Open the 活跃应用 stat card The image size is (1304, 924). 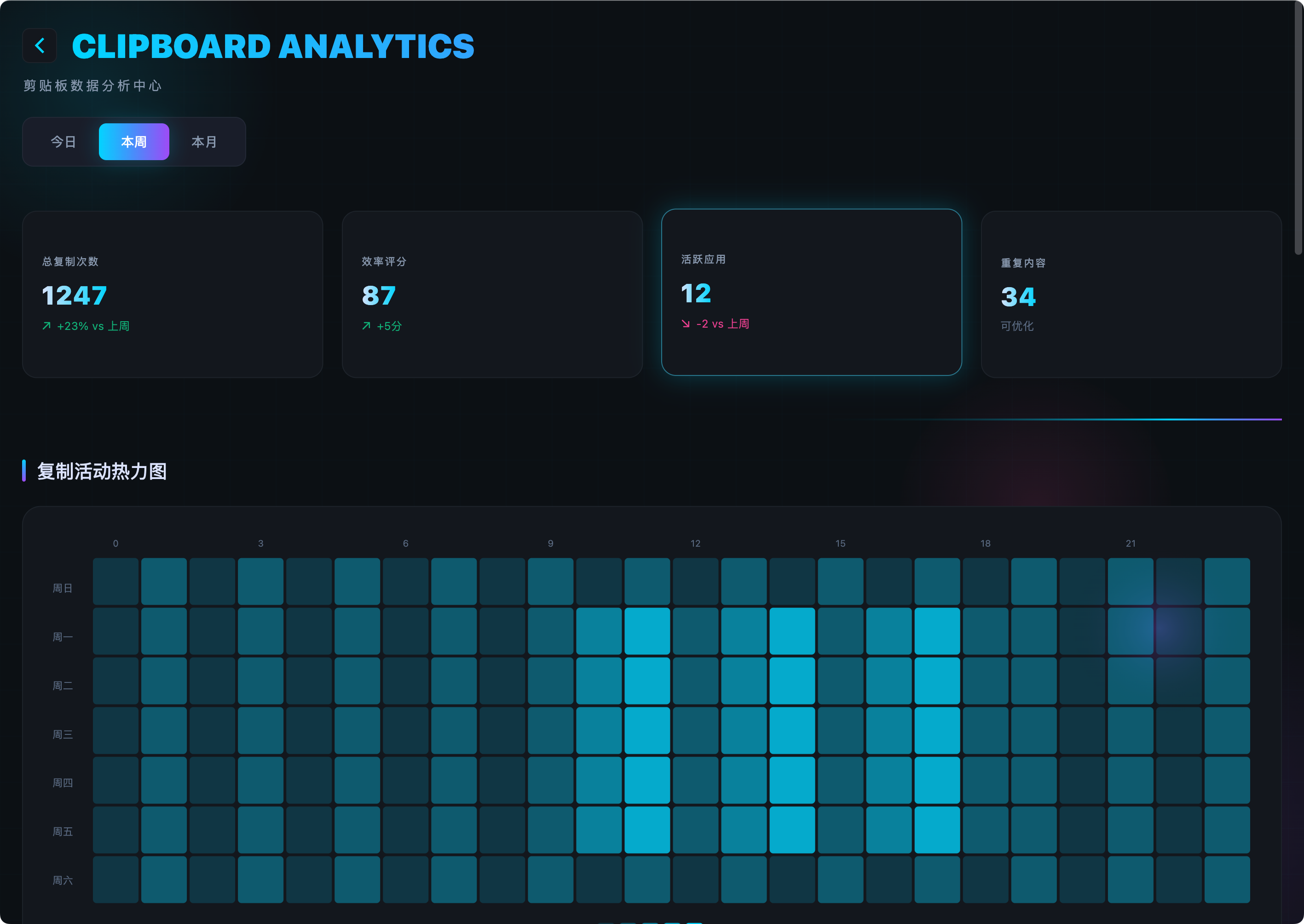tap(811, 292)
